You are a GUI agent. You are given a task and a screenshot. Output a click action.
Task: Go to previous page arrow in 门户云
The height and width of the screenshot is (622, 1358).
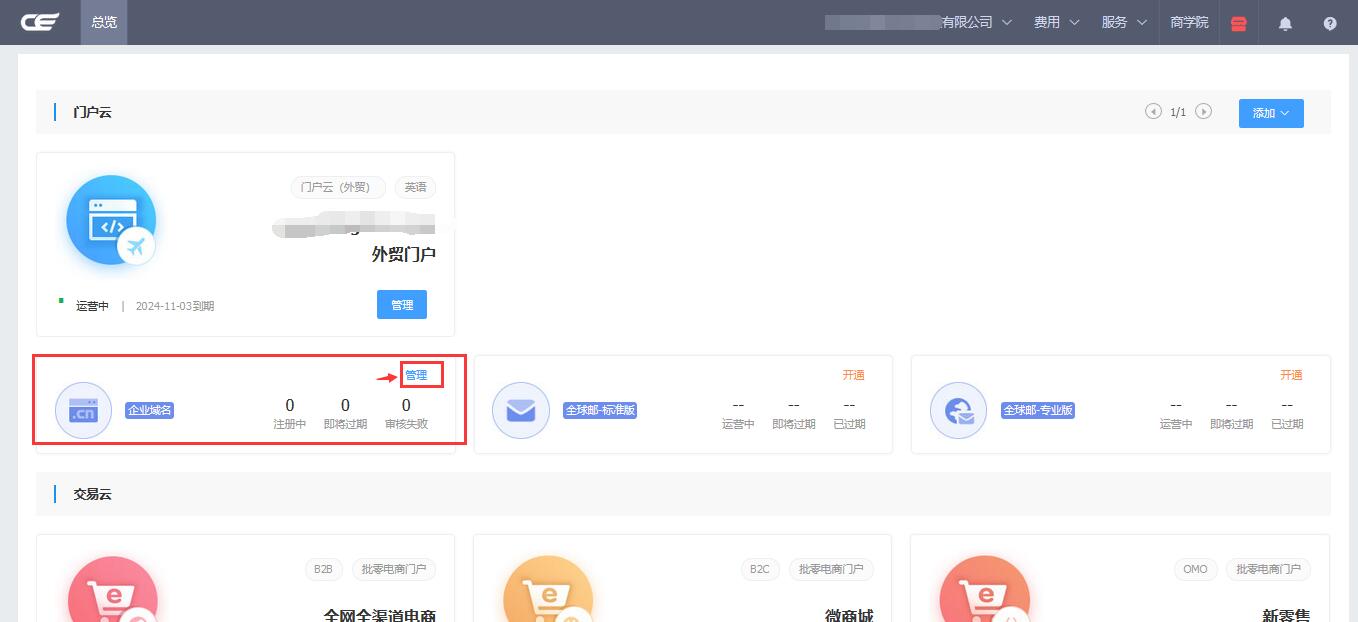click(x=1153, y=112)
